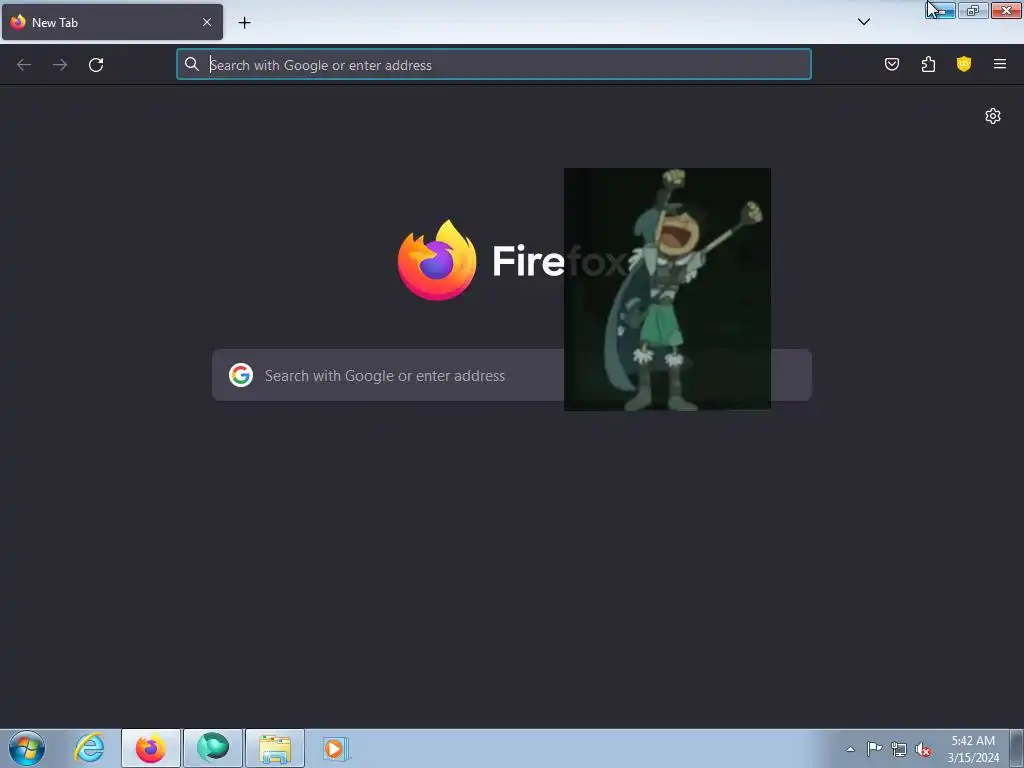Focus the address bar search field
Image resolution: width=1024 pixels, height=768 pixels.
coord(494,65)
